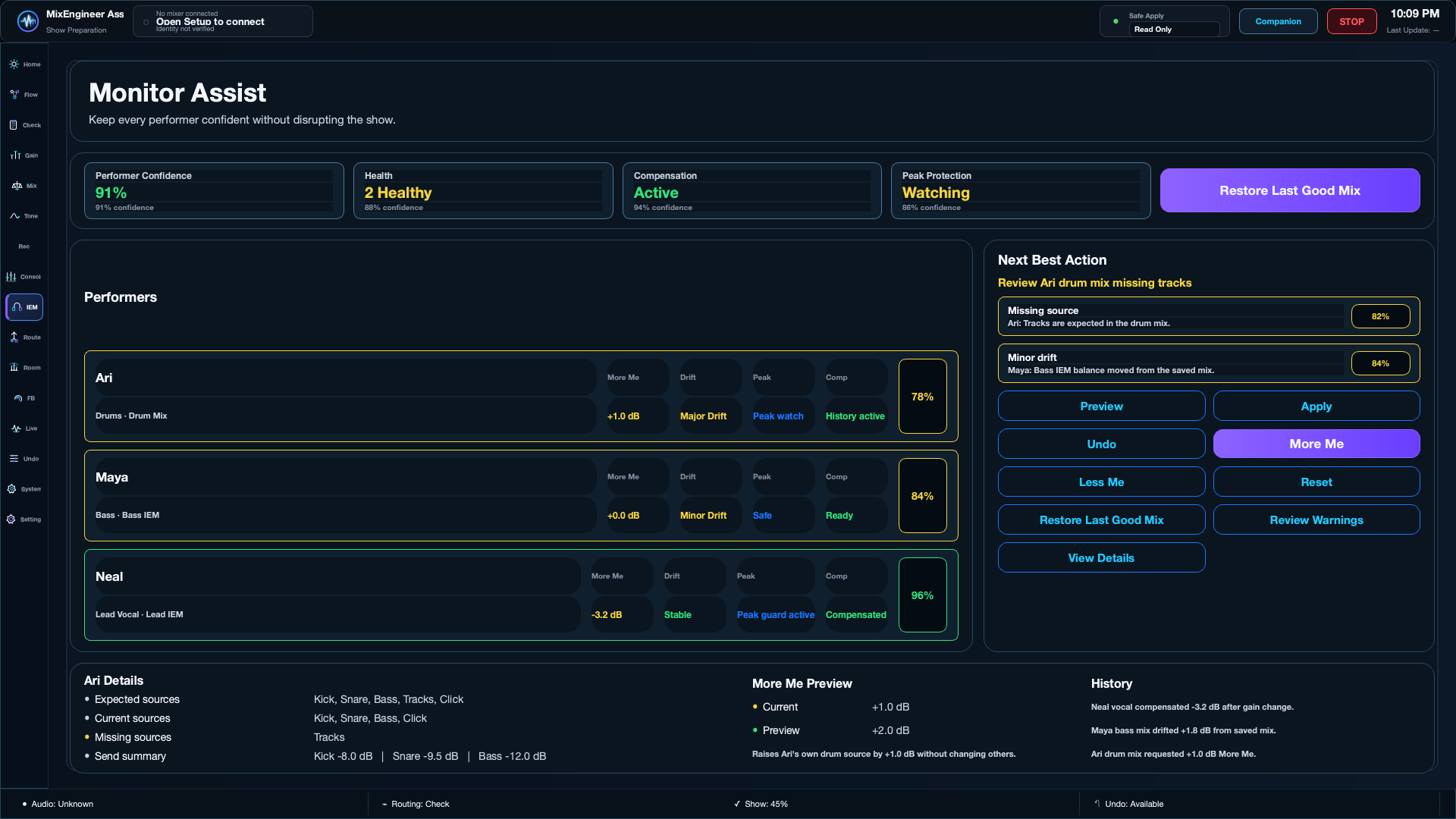Click the Undo button in Next Best Action

(1101, 444)
